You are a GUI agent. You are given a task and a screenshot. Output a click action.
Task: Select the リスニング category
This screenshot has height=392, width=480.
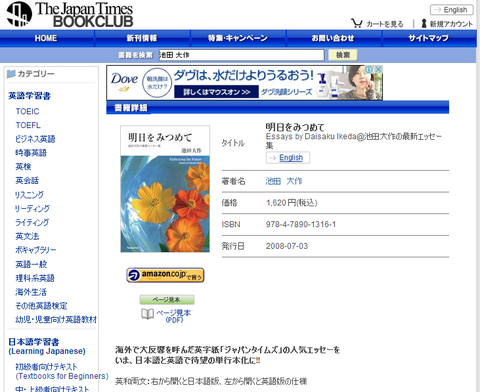point(29,195)
